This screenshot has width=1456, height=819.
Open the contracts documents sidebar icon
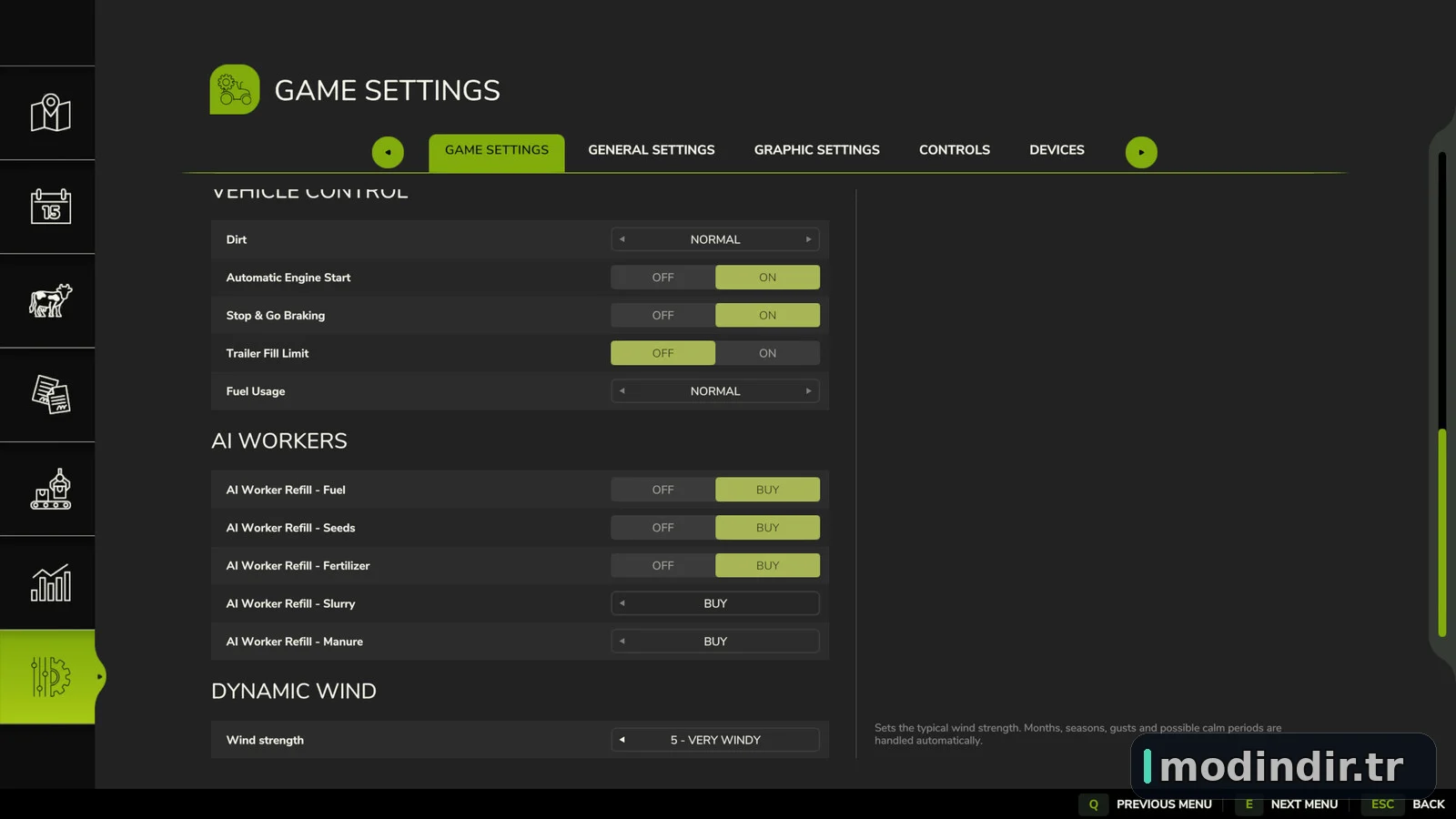(x=50, y=395)
